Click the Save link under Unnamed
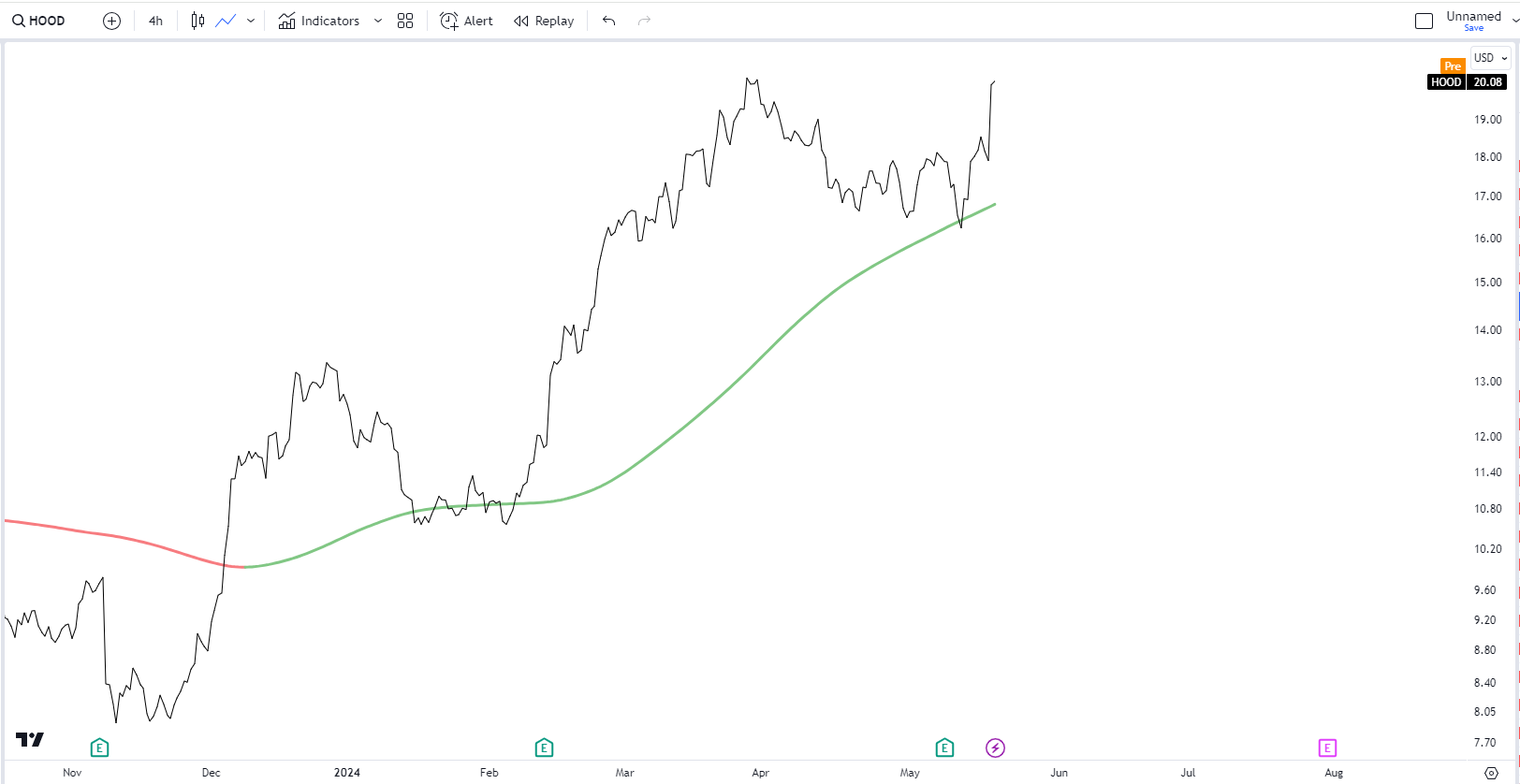1520x784 pixels. (1474, 28)
